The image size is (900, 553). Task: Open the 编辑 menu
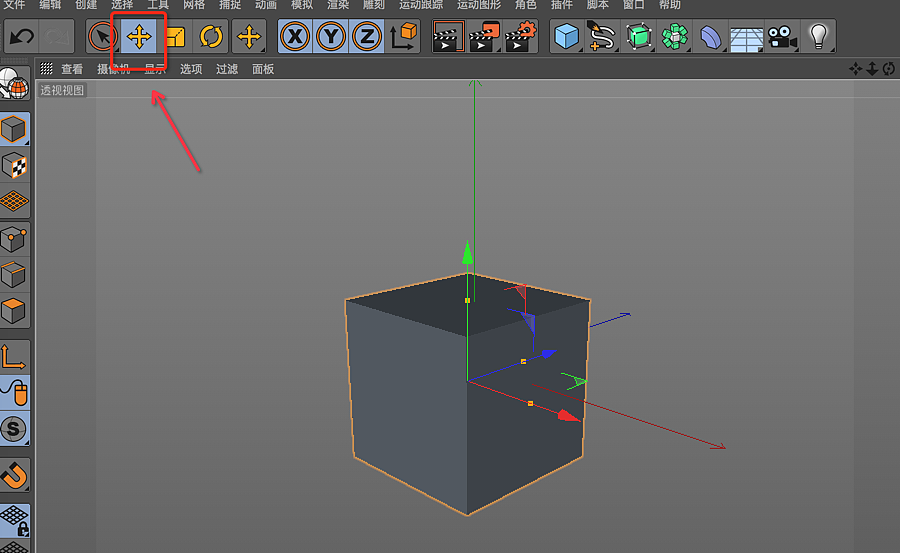coord(50,5)
